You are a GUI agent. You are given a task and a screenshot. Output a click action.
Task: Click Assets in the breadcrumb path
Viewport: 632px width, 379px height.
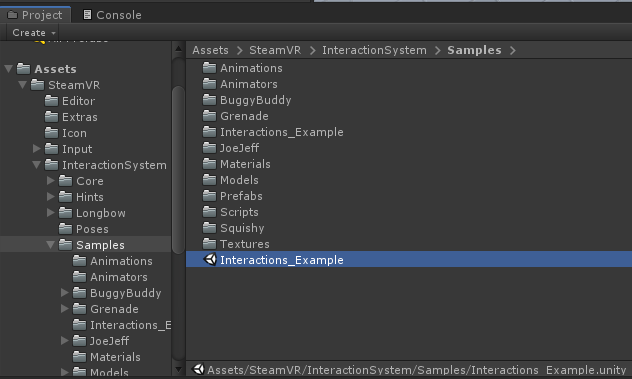click(x=210, y=50)
